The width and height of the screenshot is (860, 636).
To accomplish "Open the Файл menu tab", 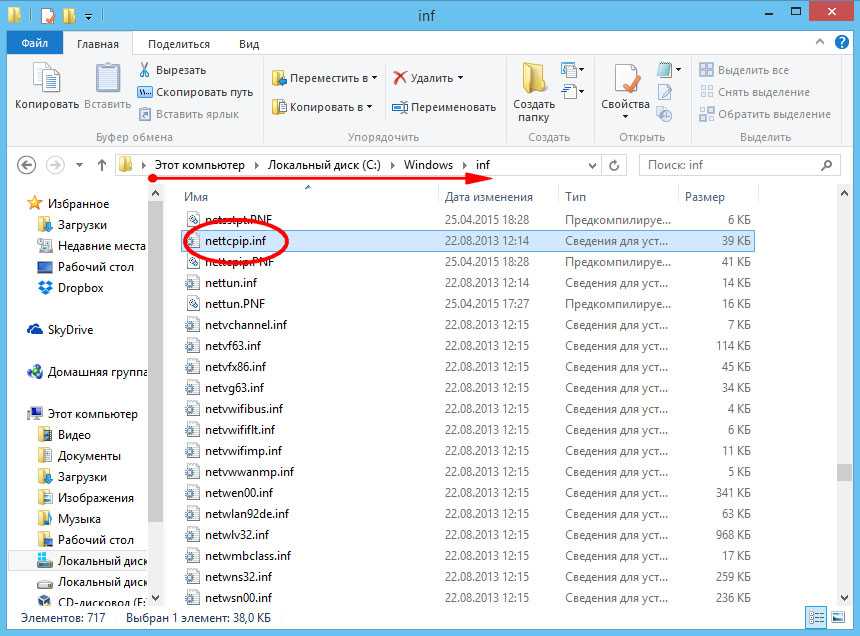I will tap(35, 44).
